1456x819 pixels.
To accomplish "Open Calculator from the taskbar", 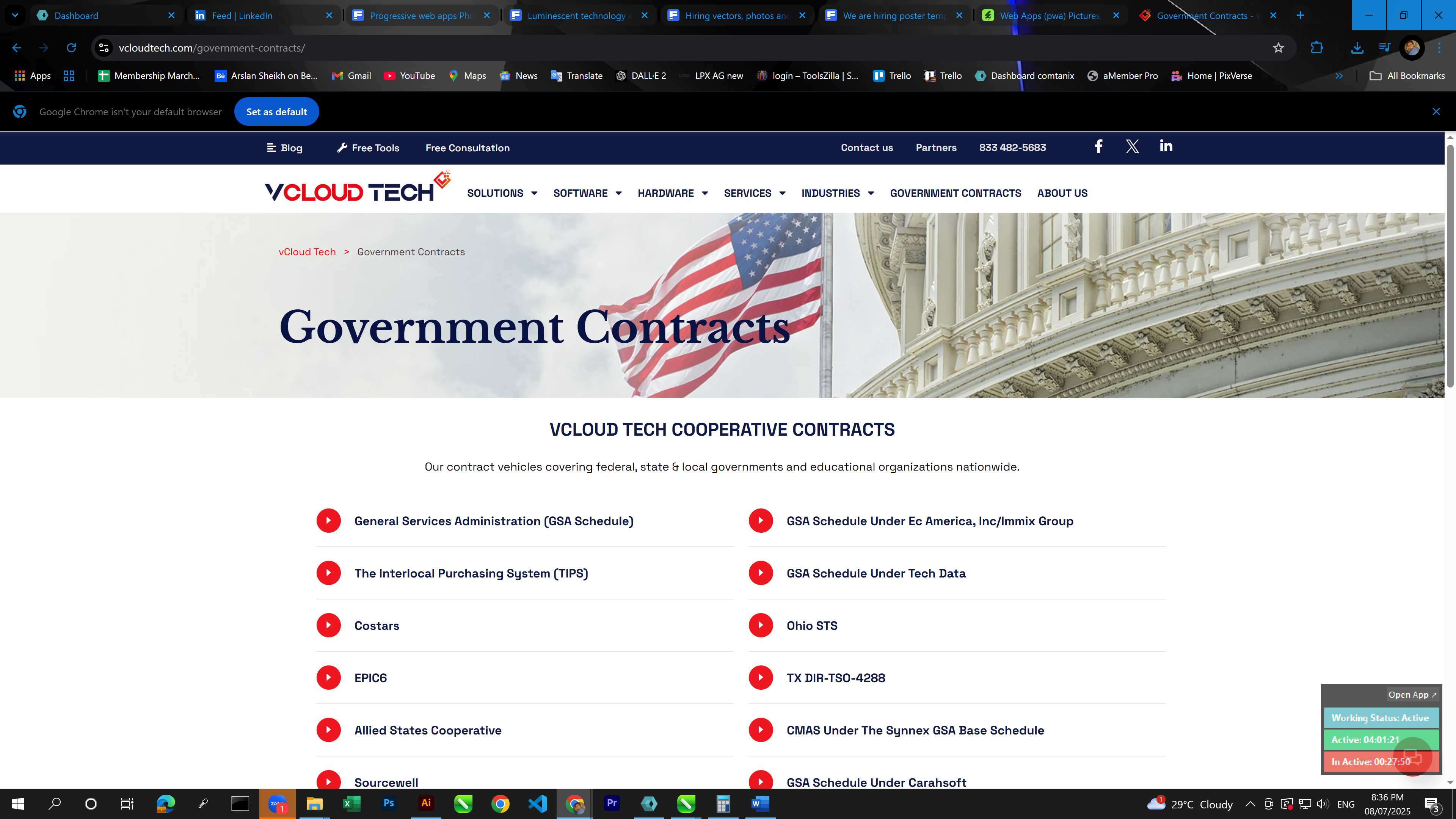I will (x=723, y=804).
